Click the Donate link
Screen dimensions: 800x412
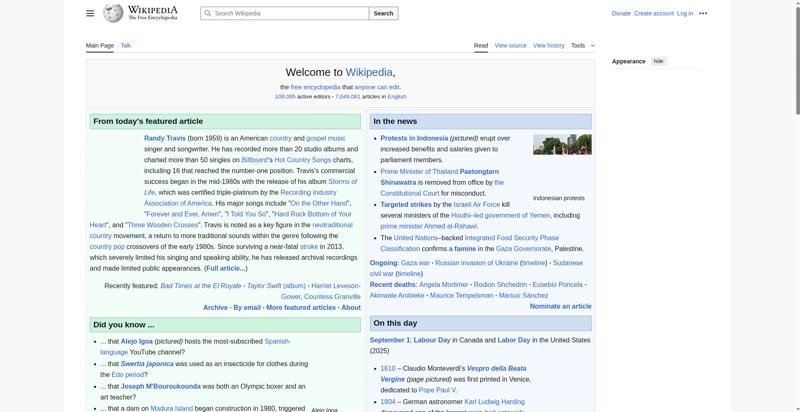(621, 13)
